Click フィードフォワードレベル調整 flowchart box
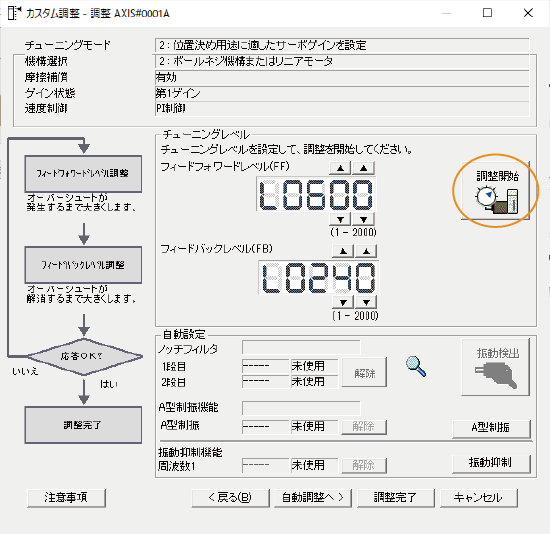This screenshot has height=534, width=550. point(83,174)
